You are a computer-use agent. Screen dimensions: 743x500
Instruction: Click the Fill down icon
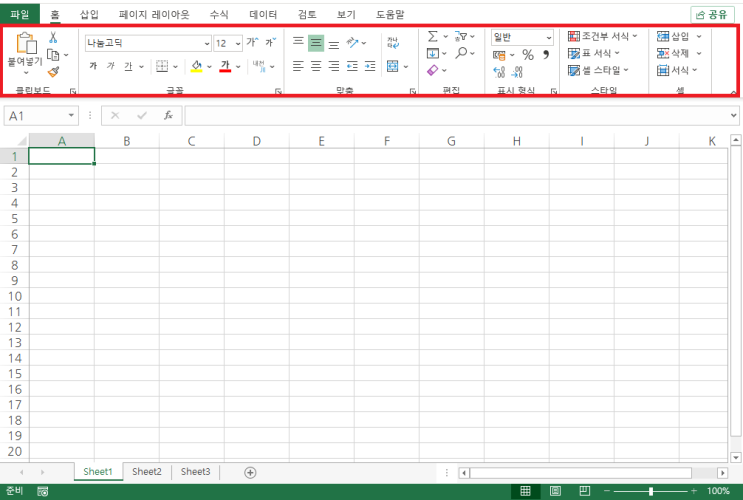[433, 53]
